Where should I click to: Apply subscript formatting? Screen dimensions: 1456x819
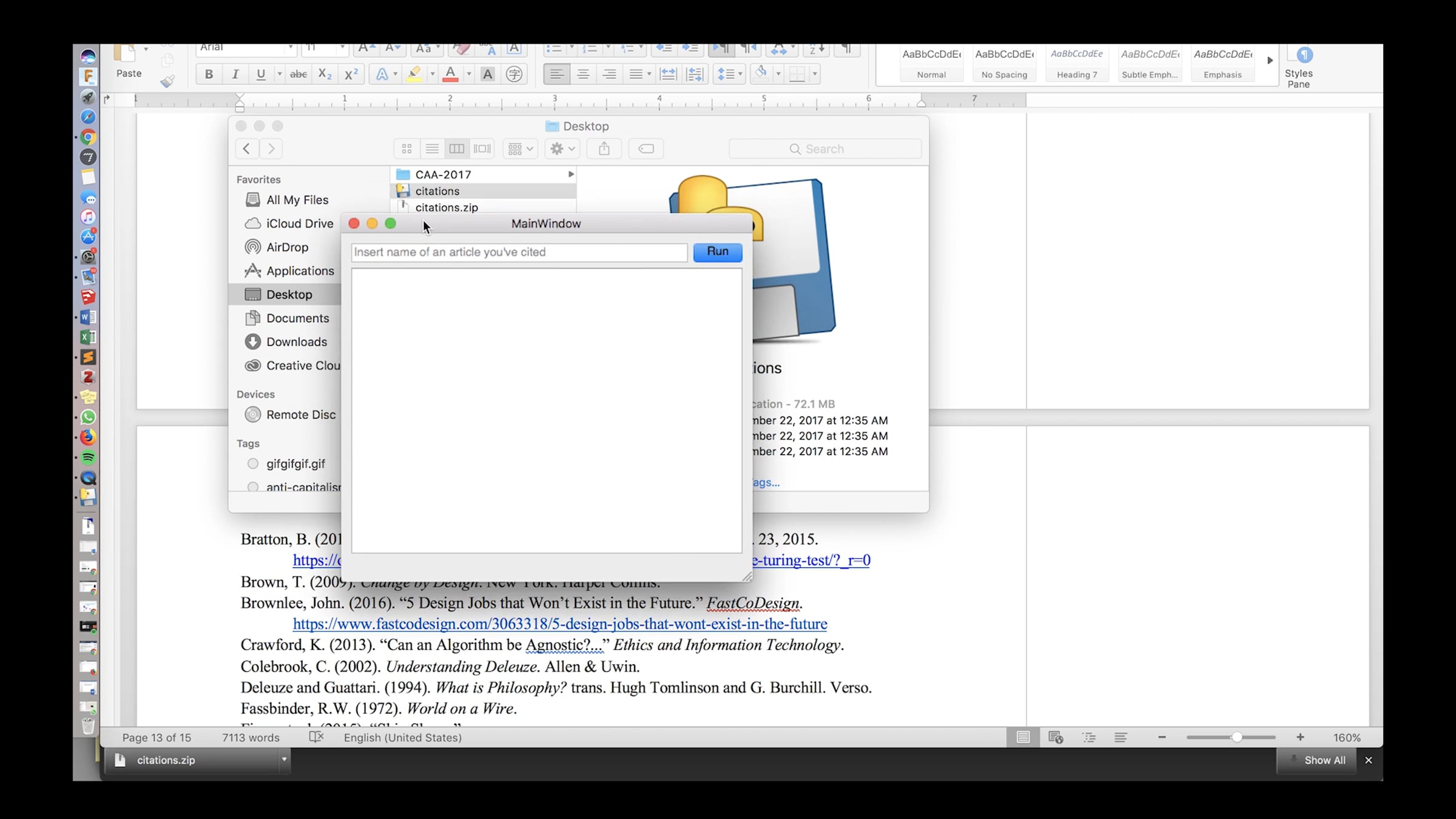(x=325, y=74)
